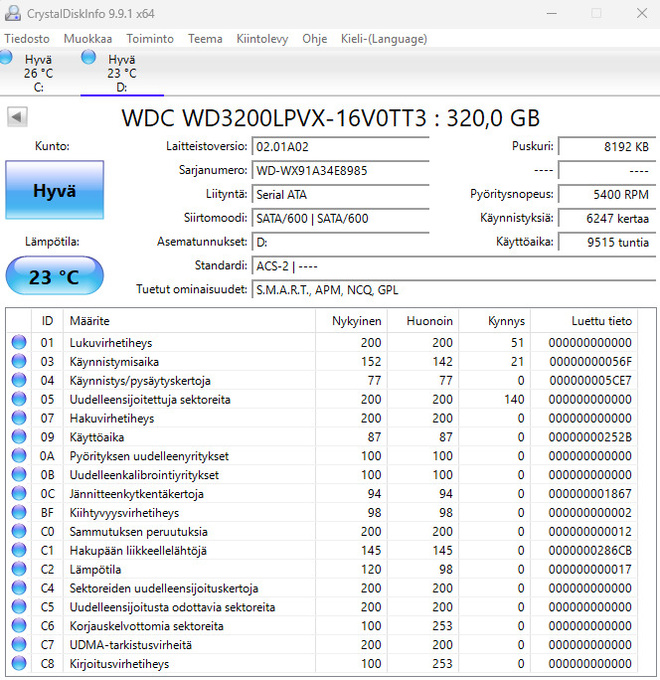Screen dimensions: 660x680
Task: Click status orb for attribute ID C2
Action: coord(19,569)
